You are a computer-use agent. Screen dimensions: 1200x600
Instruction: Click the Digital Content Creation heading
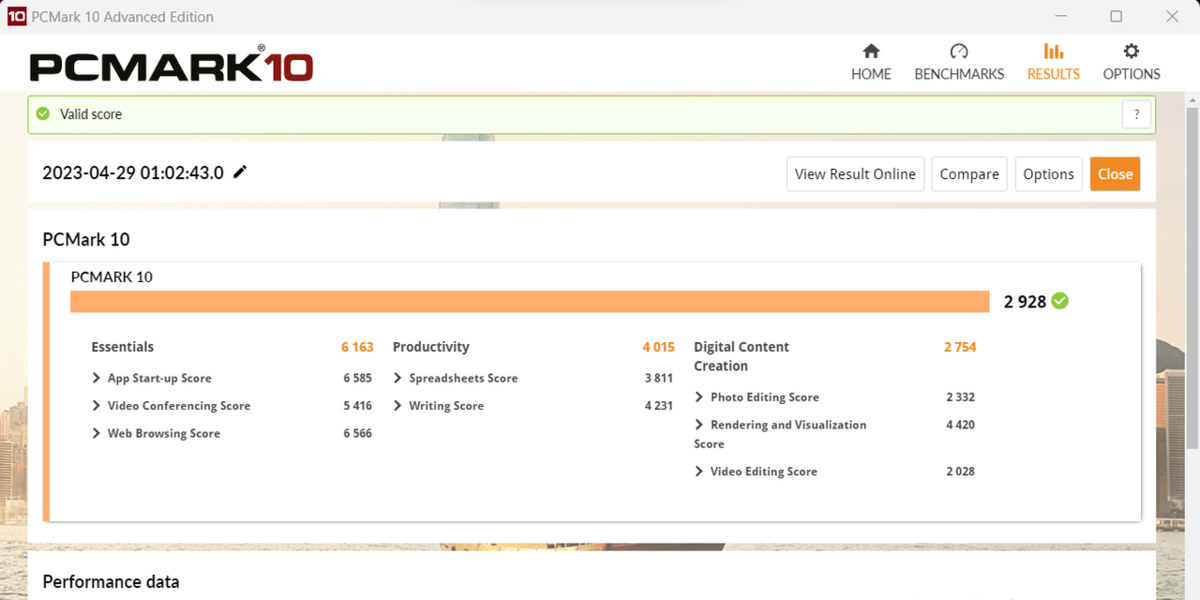(x=742, y=356)
